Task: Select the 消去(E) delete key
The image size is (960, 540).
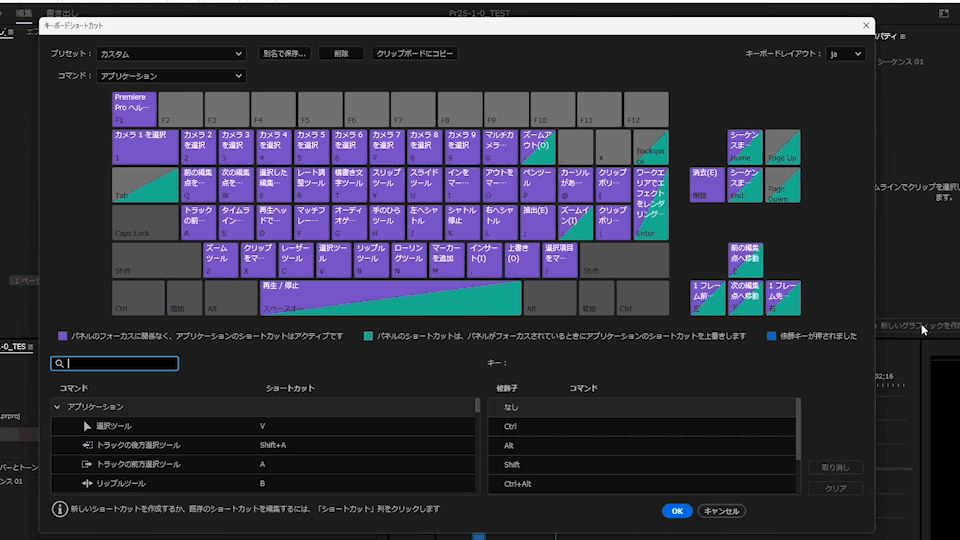Action: (x=707, y=185)
